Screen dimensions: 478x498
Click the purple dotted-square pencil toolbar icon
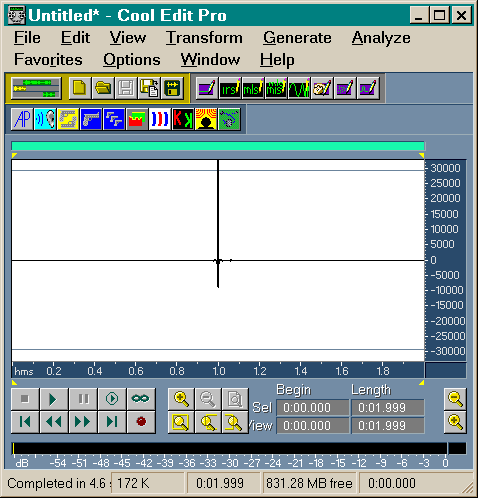[345, 88]
